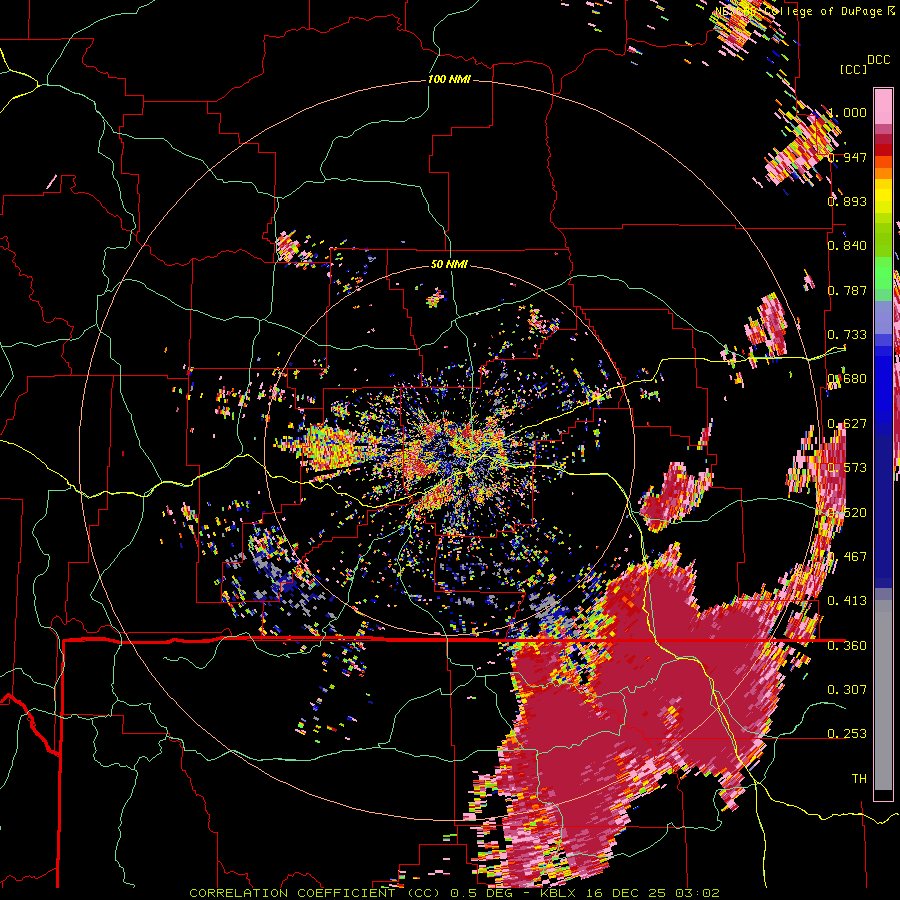
Task: Select the 1.000 value on the scale
Action: [x=847, y=112]
